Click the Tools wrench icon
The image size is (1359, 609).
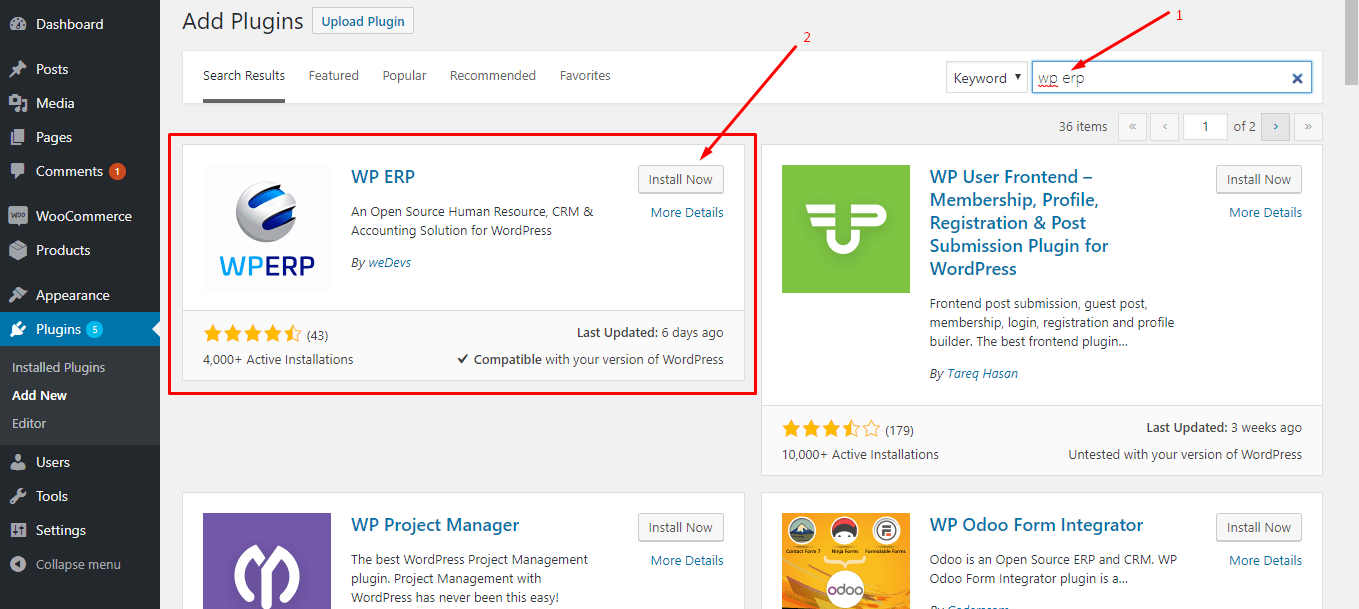pyautogui.click(x=18, y=496)
